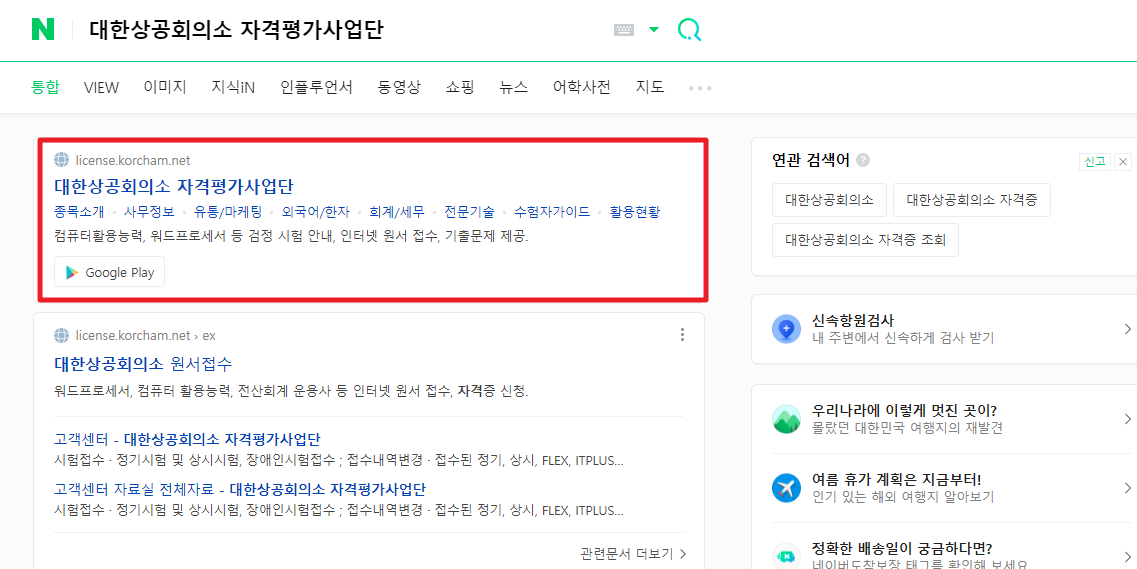Expand more tabs with three-dot icon
This screenshot has width=1137, height=569.
(700, 88)
